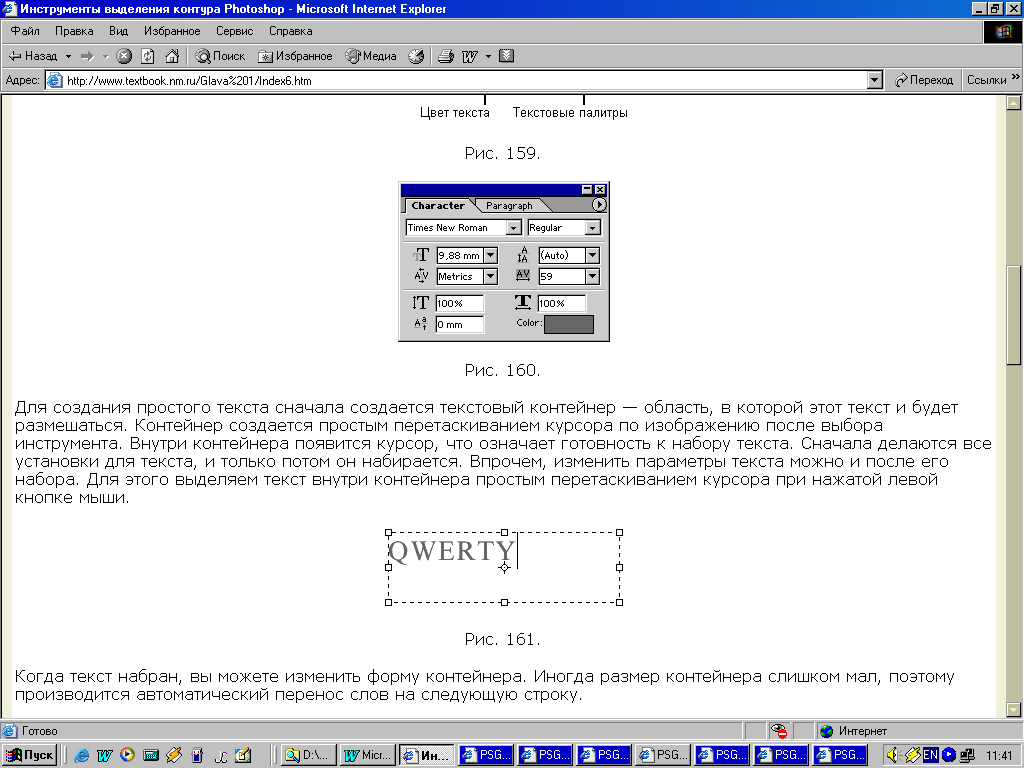Click the baseline shift icon beside 0 mm
The height and width of the screenshot is (768, 1024).
[421, 323]
